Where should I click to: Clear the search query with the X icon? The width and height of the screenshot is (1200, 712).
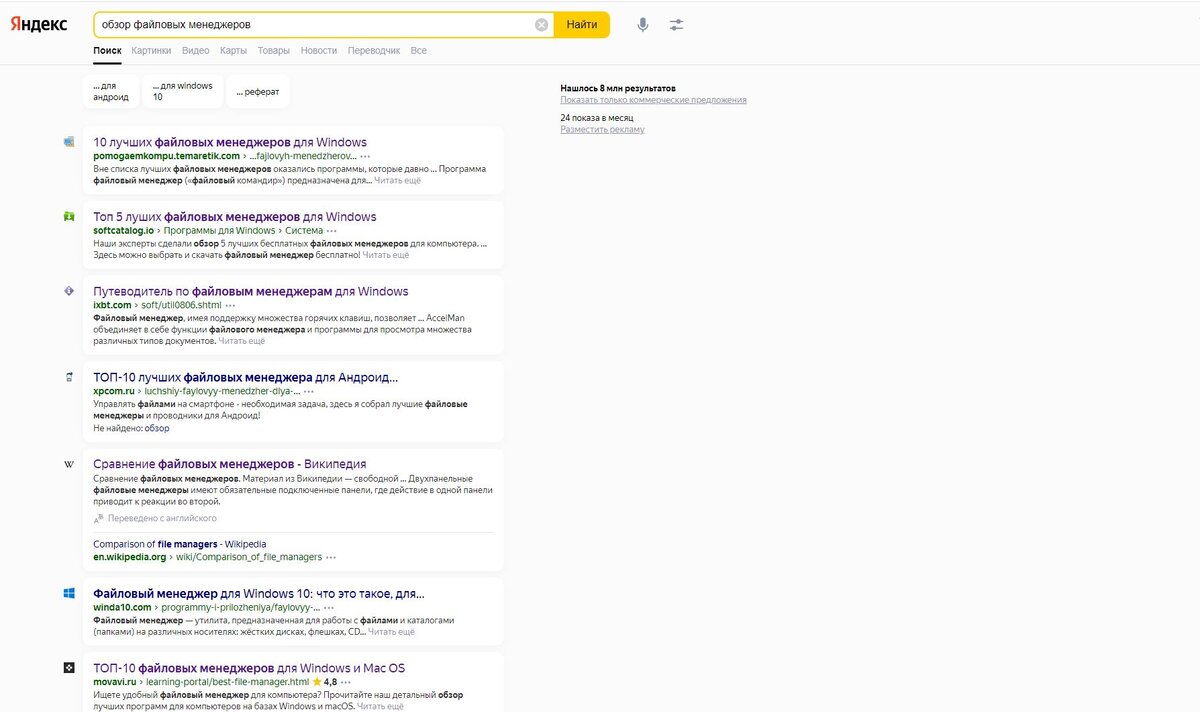click(541, 24)
